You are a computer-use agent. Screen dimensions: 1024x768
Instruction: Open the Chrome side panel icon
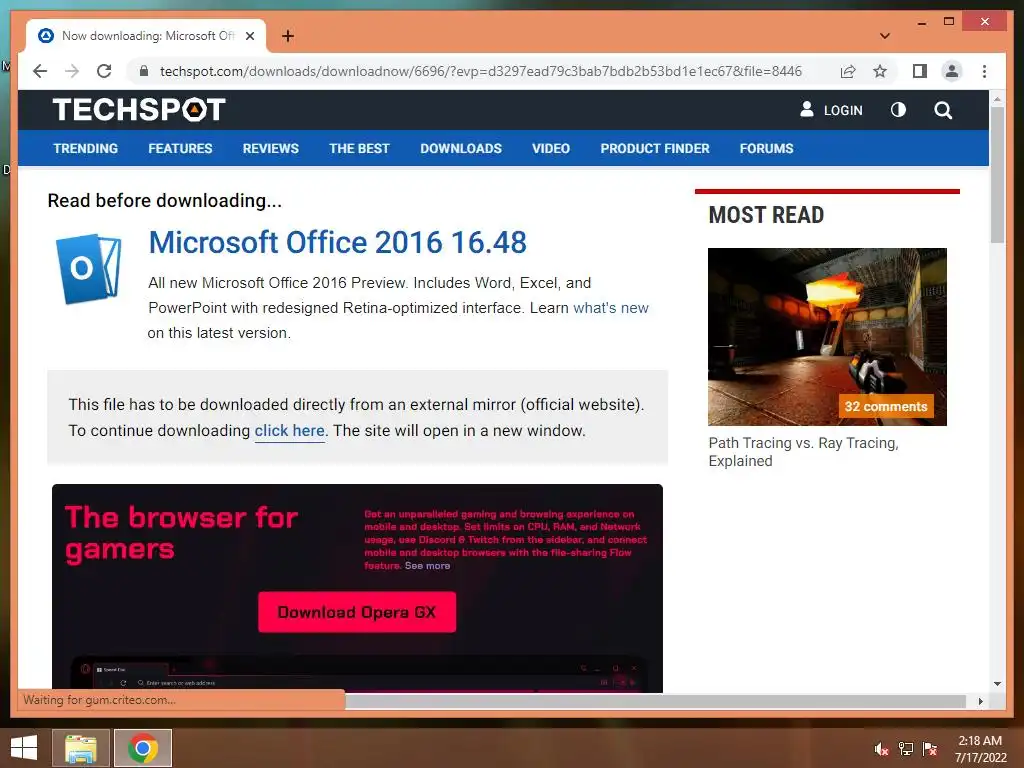pos(920,71)
